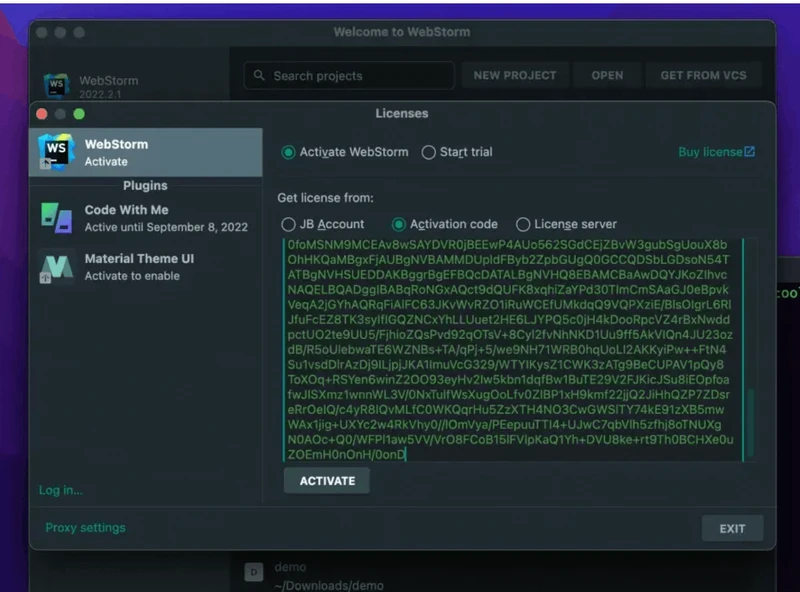Click the WebStorm icon in Welcome window
The width and height of the screenshot is (800, 592).
[x=56, y=85]
